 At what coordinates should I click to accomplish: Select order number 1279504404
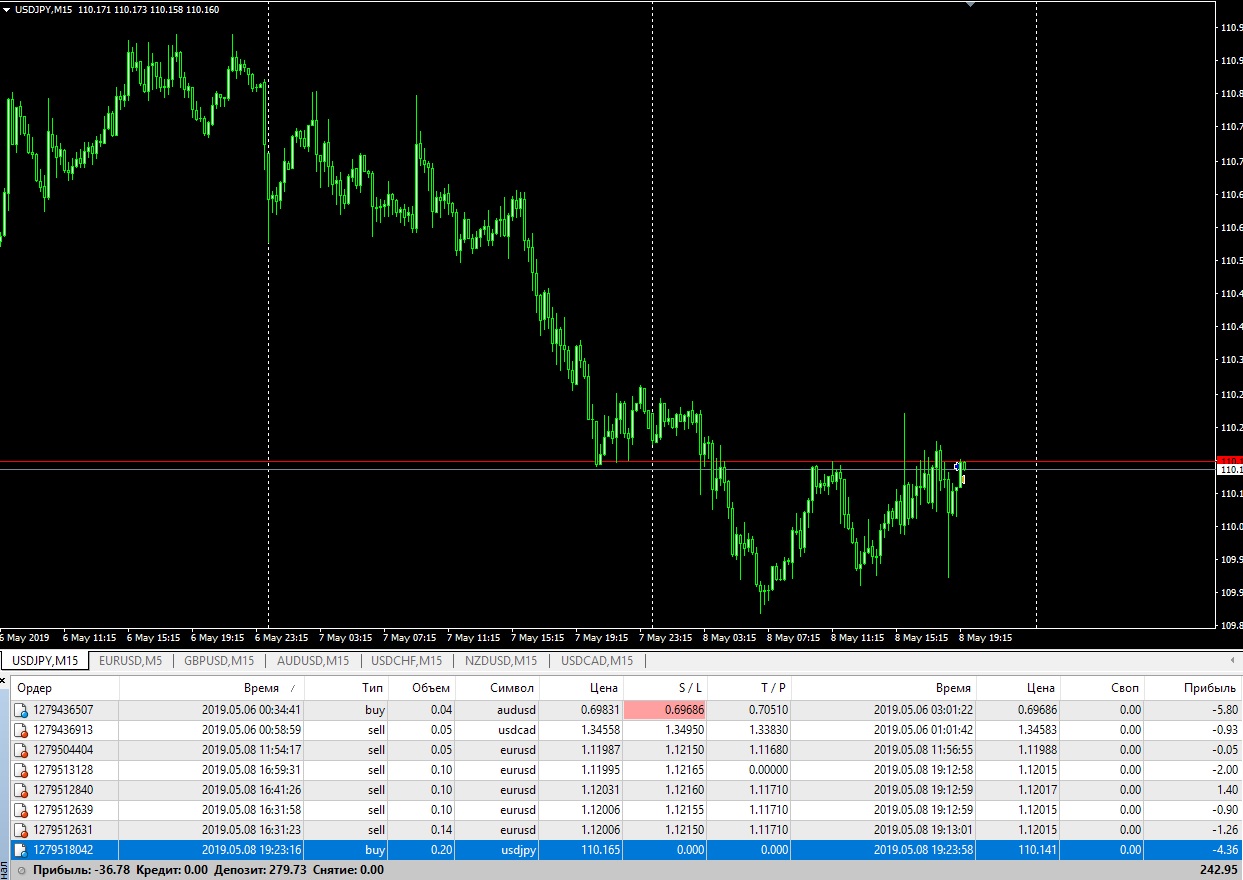[x=63, y=750]
